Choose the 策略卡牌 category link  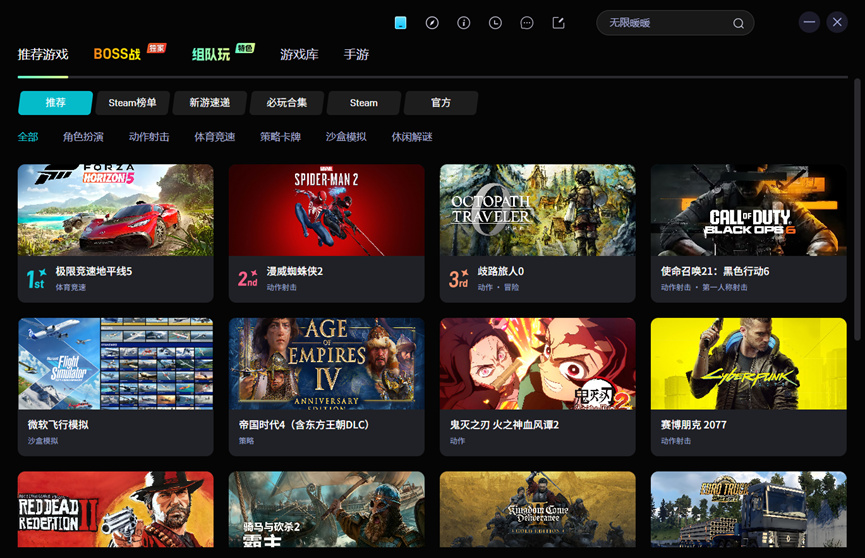280,137
